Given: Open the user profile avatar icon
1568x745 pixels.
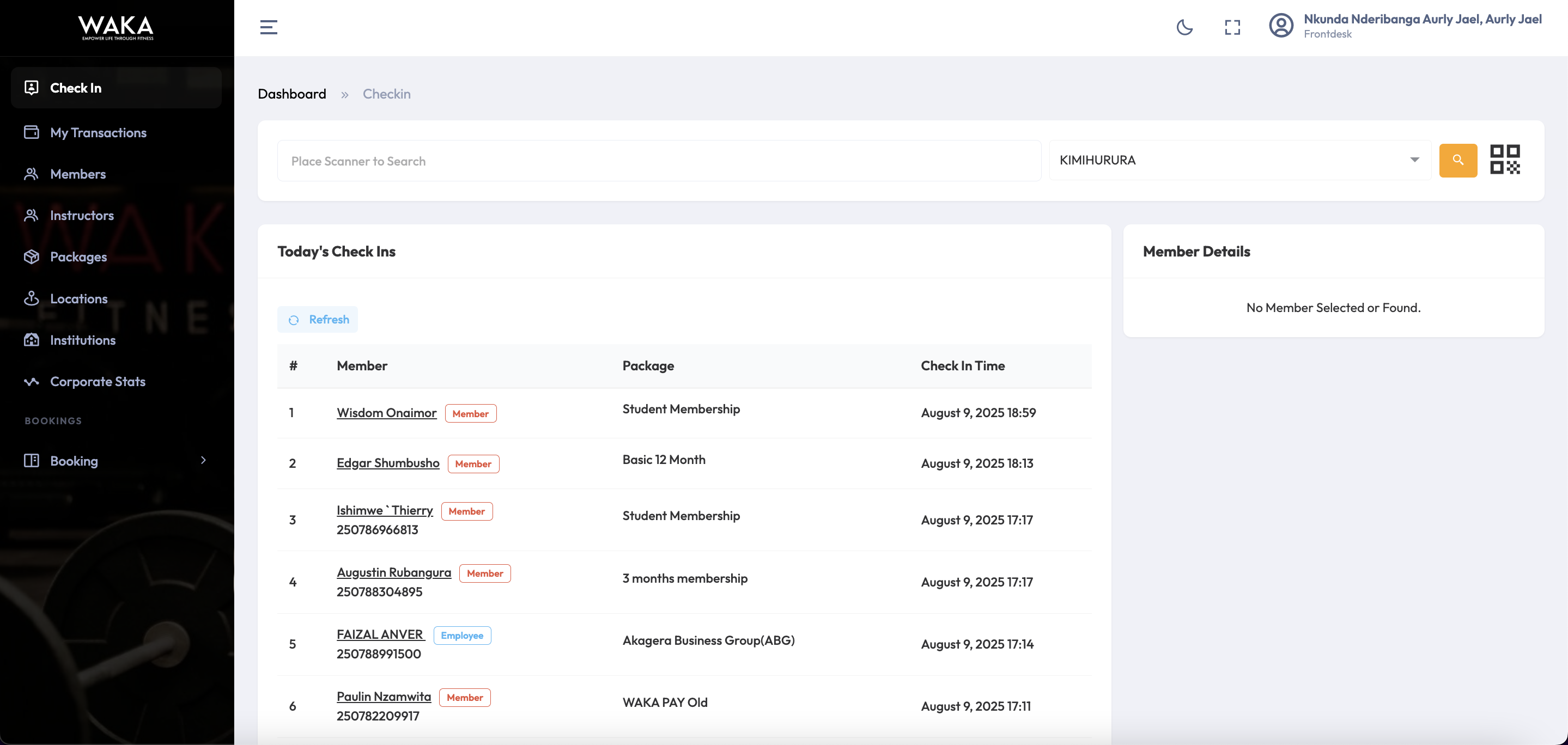Looking at the screenshot, I should point(1281,26).
